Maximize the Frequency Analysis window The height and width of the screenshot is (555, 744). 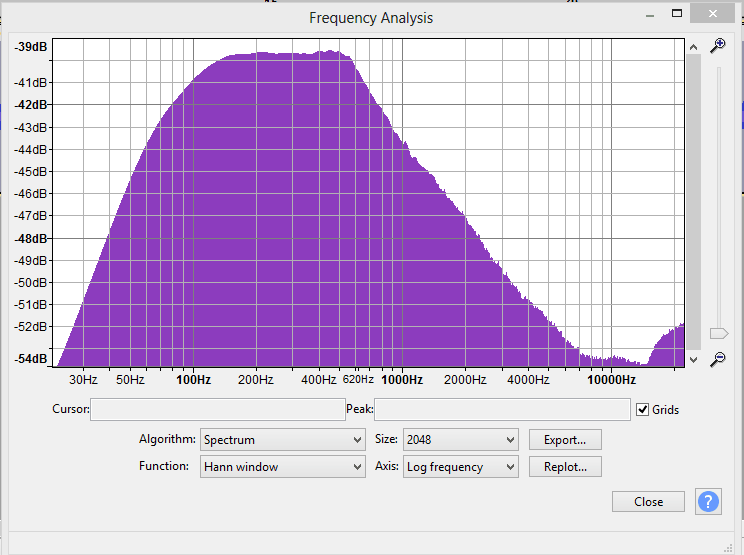point(677,13)
